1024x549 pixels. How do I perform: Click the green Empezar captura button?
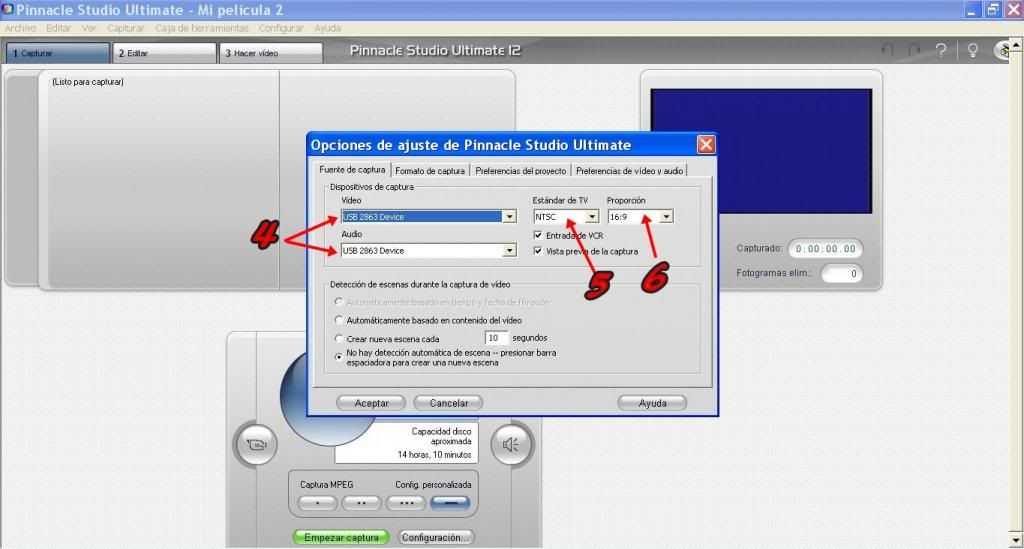pos(341,537)
